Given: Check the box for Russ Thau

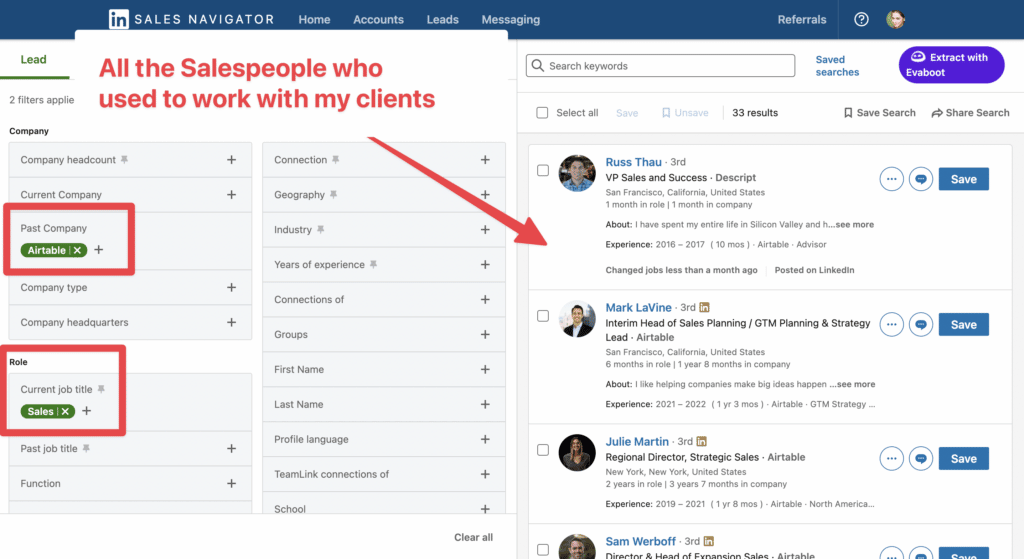Looking at the screenshot, I should tap(543, 170).
